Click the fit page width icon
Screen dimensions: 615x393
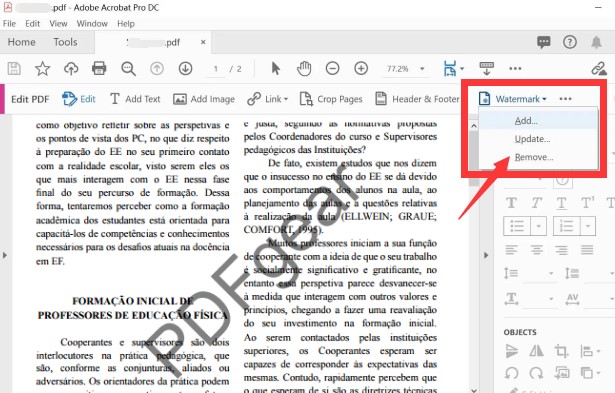coord(450,69)
